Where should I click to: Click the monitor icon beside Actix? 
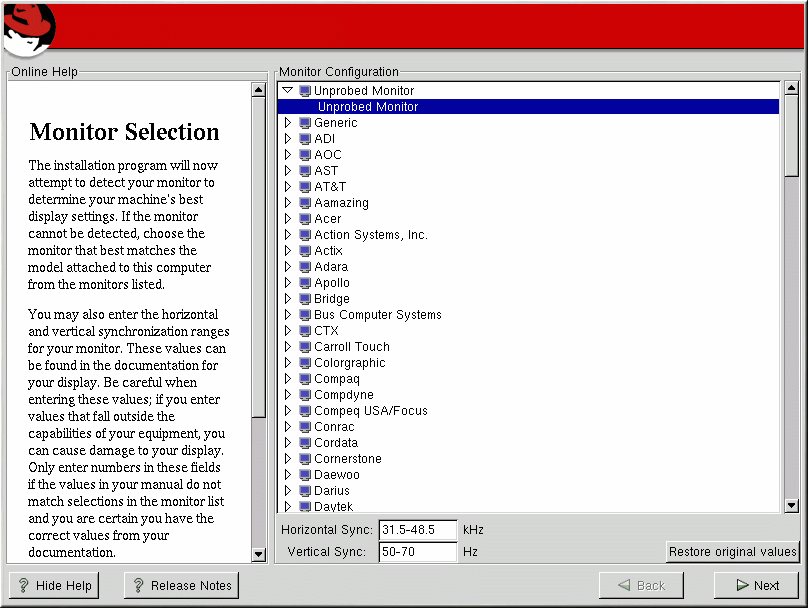(x=305, y=251)
